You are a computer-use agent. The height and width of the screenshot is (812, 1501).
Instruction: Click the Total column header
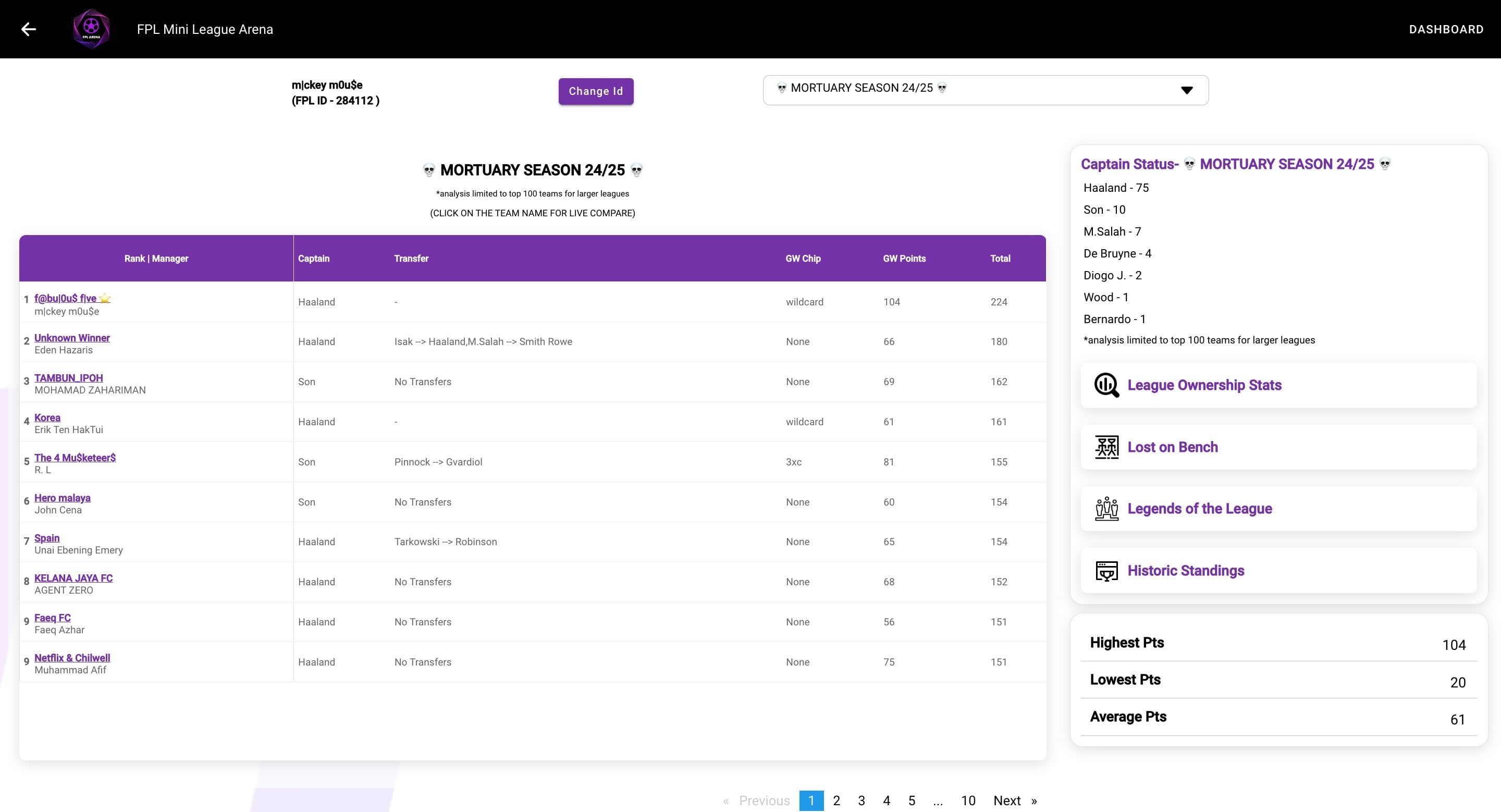coord(1000,259)
